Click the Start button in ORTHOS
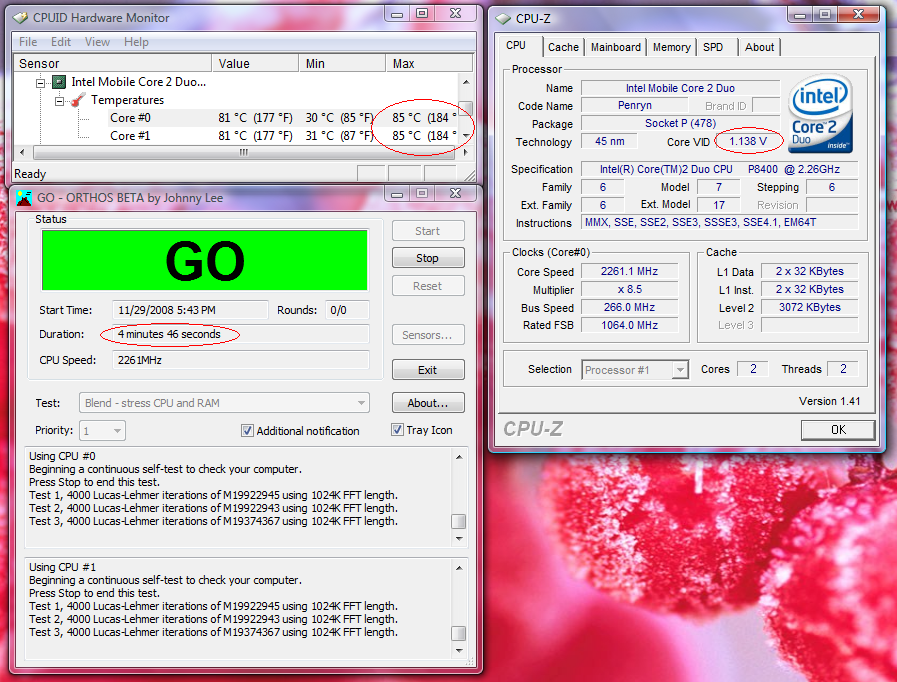The width and height of the screenshot is (897, 682). point(428,231)
